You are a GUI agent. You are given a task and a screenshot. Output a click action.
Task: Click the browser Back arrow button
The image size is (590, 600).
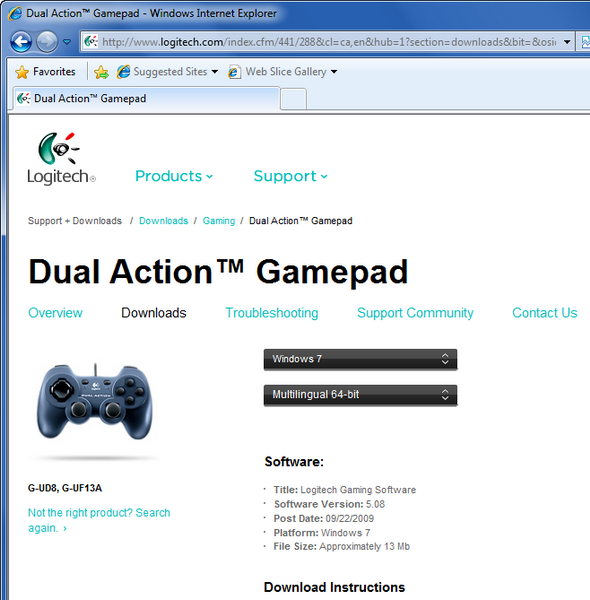21,41
